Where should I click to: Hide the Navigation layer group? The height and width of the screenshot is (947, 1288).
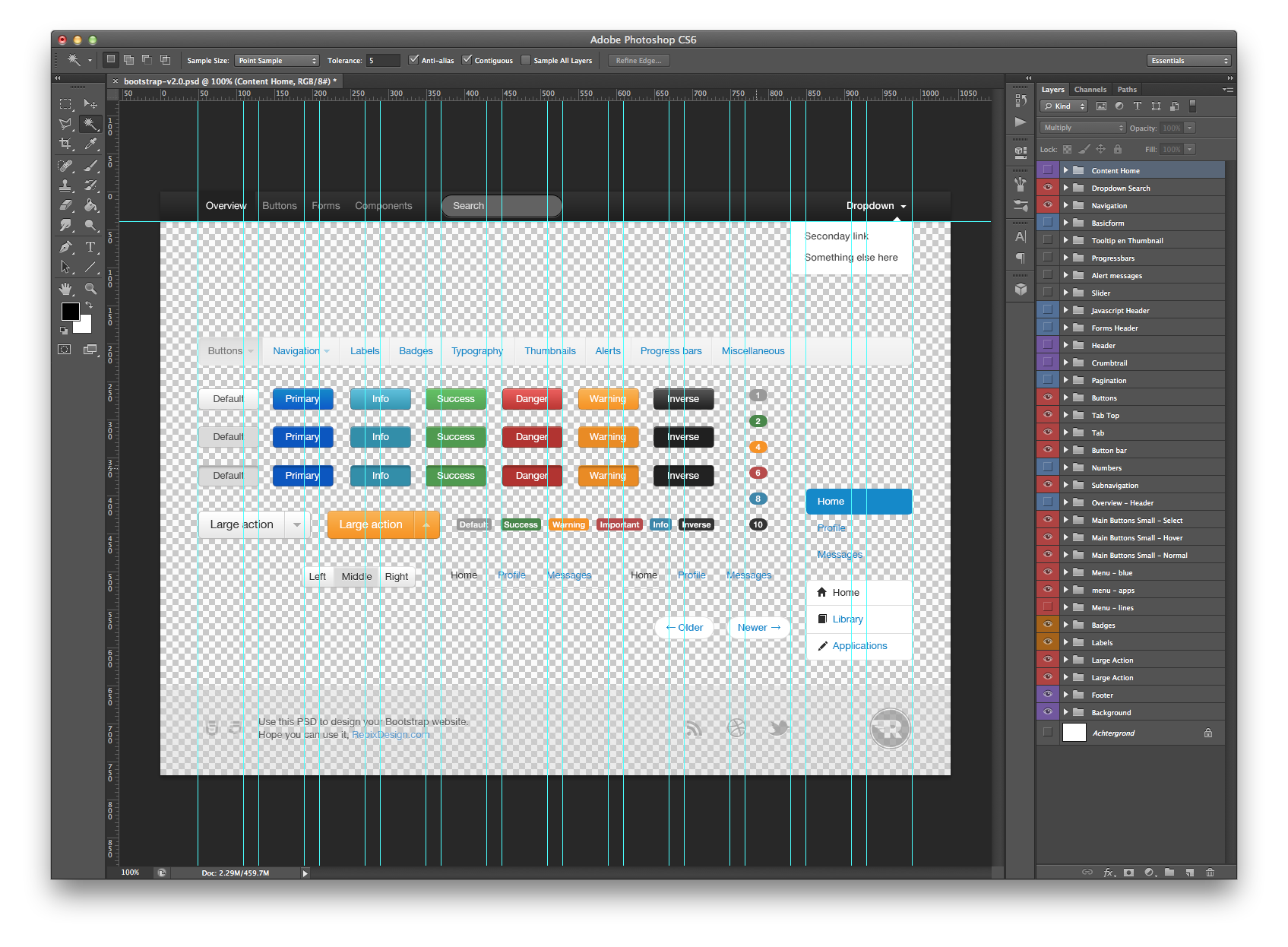(x=1048, y=205)
